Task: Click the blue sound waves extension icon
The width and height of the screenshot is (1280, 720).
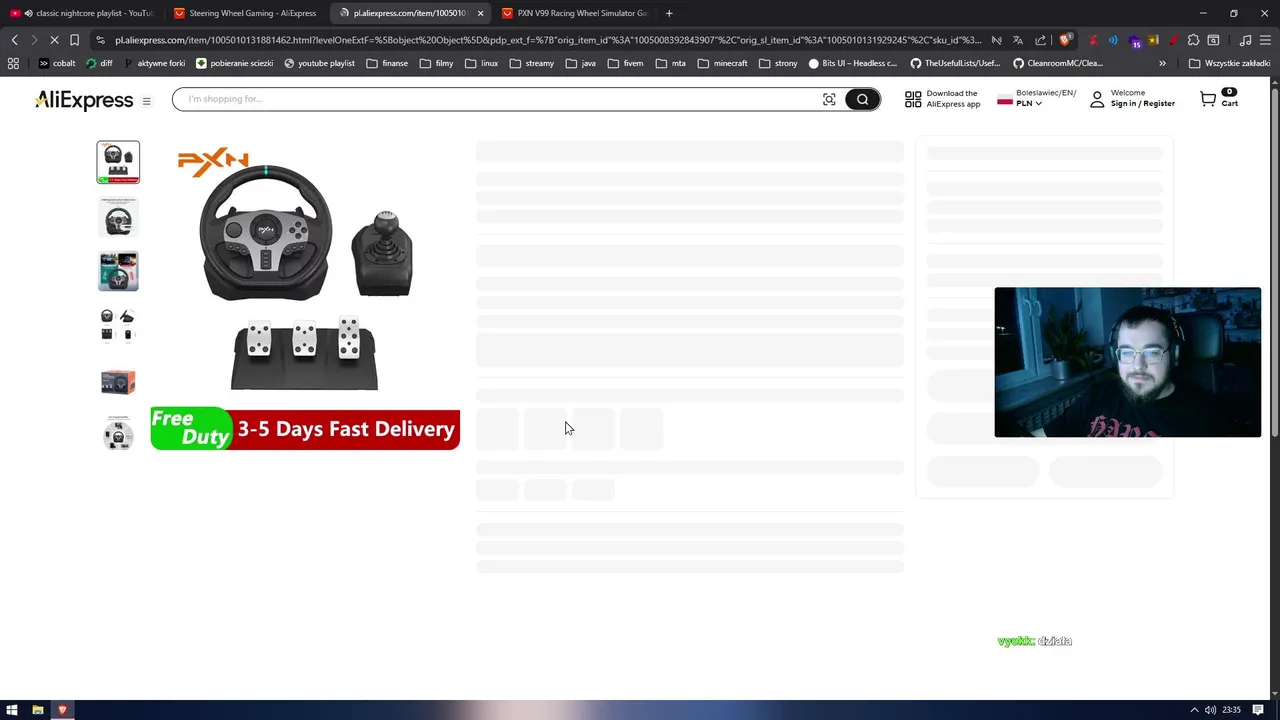Action: (1113, 40)
